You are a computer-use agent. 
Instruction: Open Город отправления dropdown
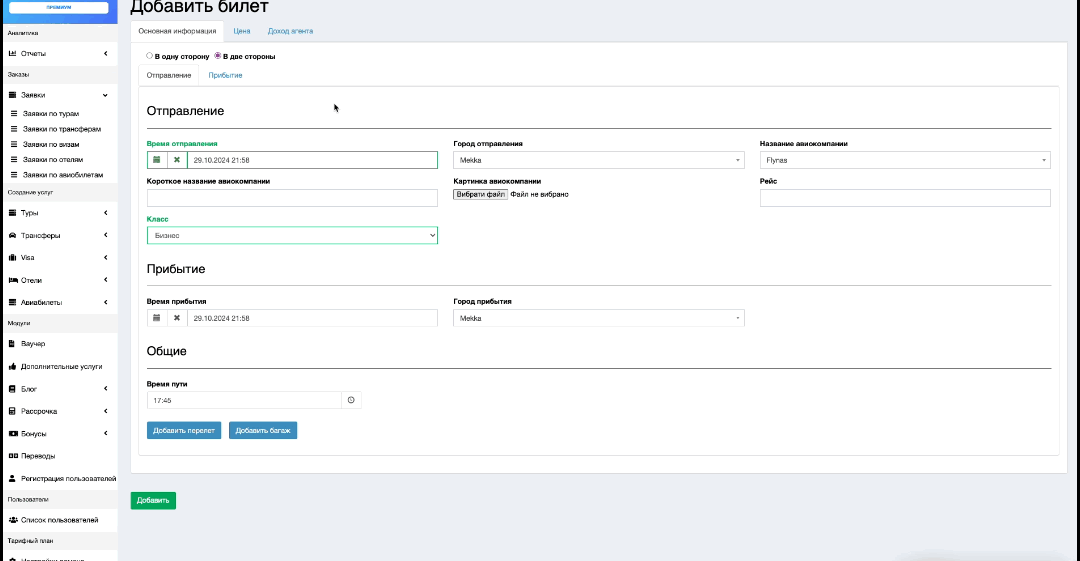click(x=598, y=160)
